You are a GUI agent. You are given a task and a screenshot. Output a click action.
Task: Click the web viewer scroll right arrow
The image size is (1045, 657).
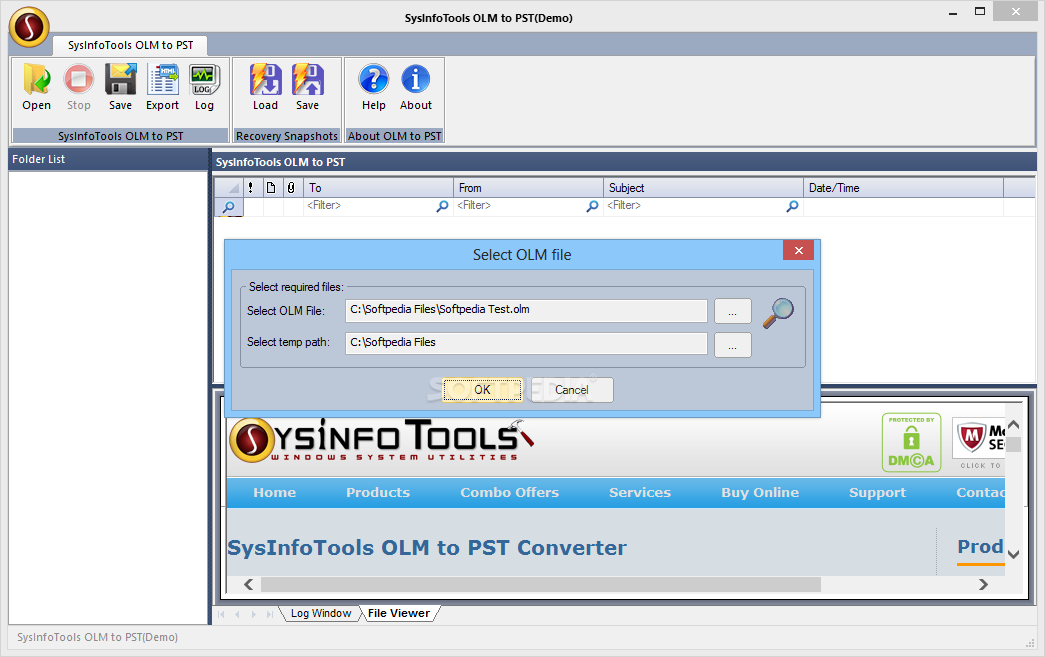(x=983, y=584)
